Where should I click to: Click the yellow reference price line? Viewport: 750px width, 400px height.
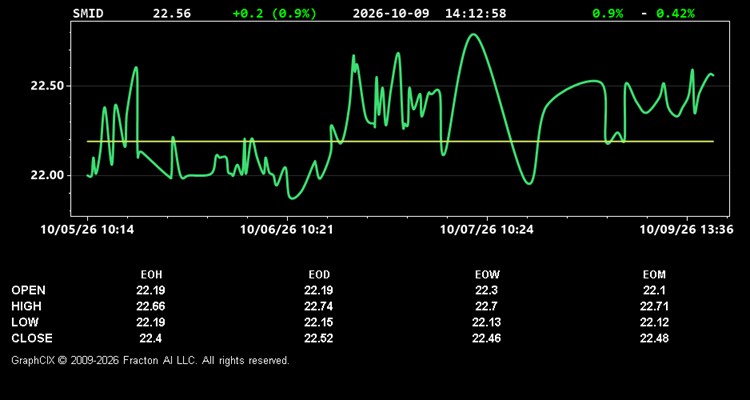[400, 141]
